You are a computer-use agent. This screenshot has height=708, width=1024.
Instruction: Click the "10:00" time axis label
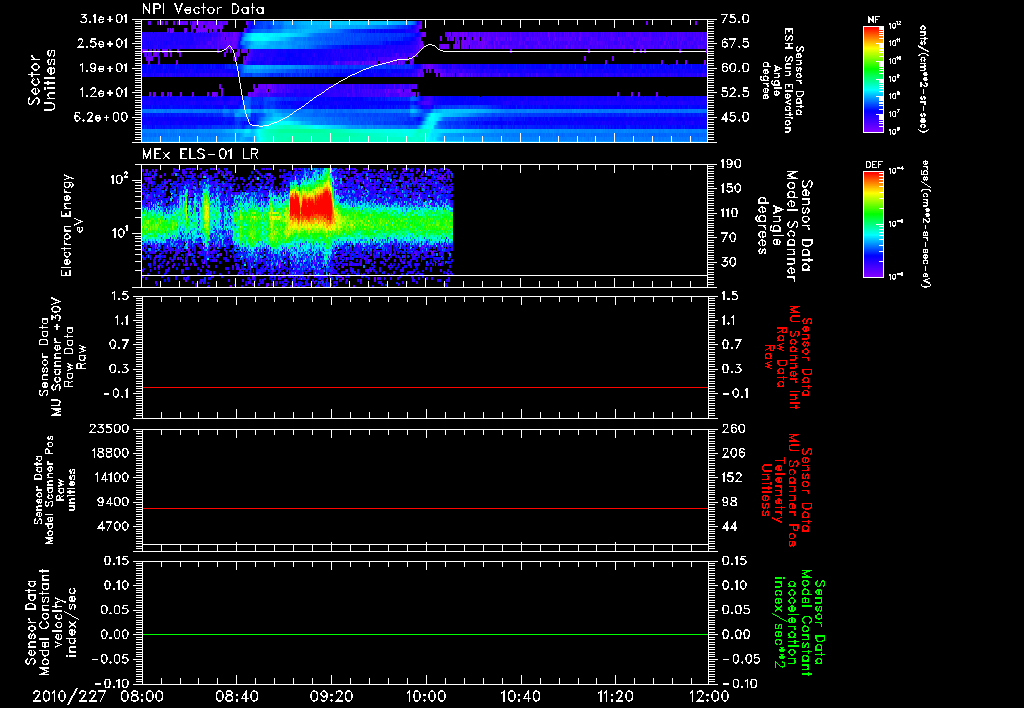coord(426,697)
